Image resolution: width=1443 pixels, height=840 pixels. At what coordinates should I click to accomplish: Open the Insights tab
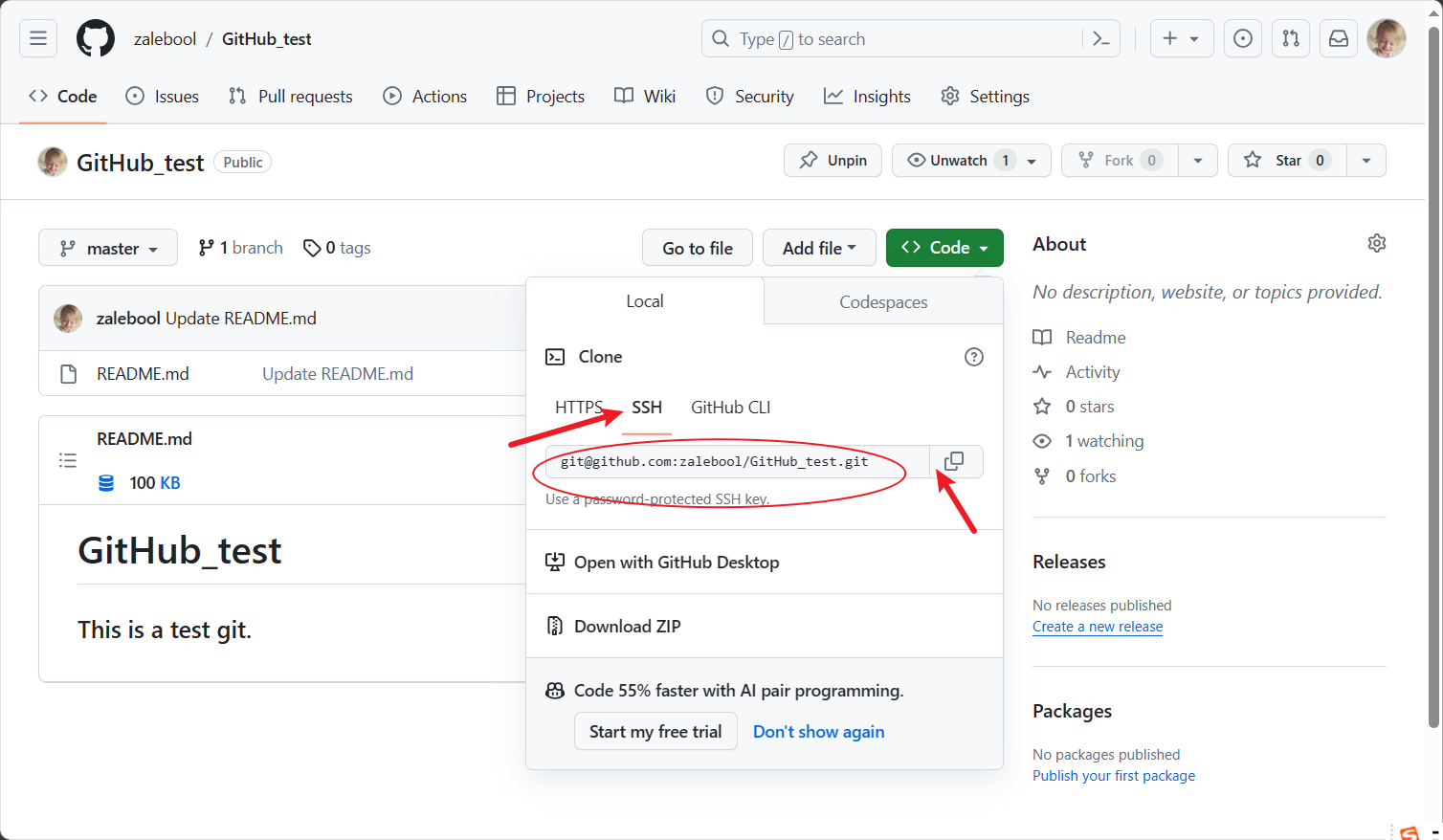868,97
